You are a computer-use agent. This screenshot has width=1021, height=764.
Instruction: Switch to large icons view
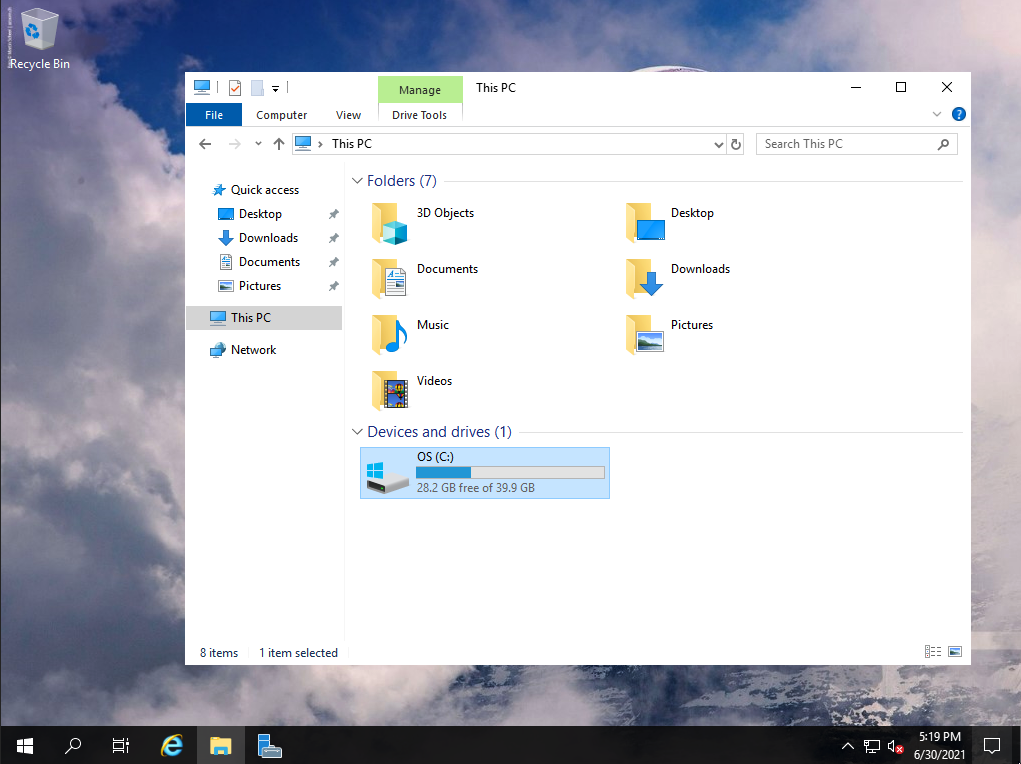click(x=955, y=652)
